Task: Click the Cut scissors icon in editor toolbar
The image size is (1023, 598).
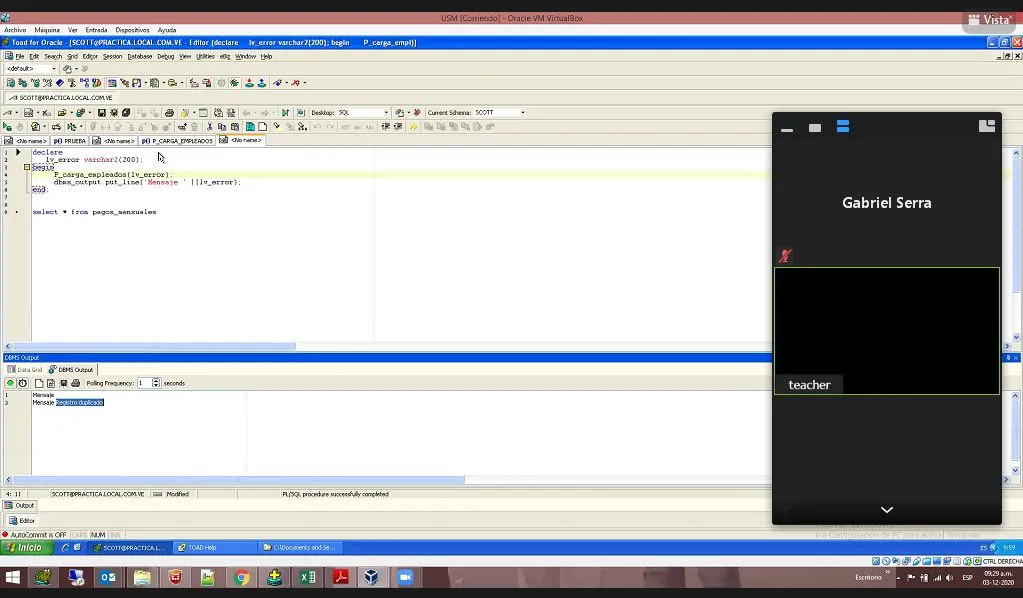Action: [x=209, y=127]
